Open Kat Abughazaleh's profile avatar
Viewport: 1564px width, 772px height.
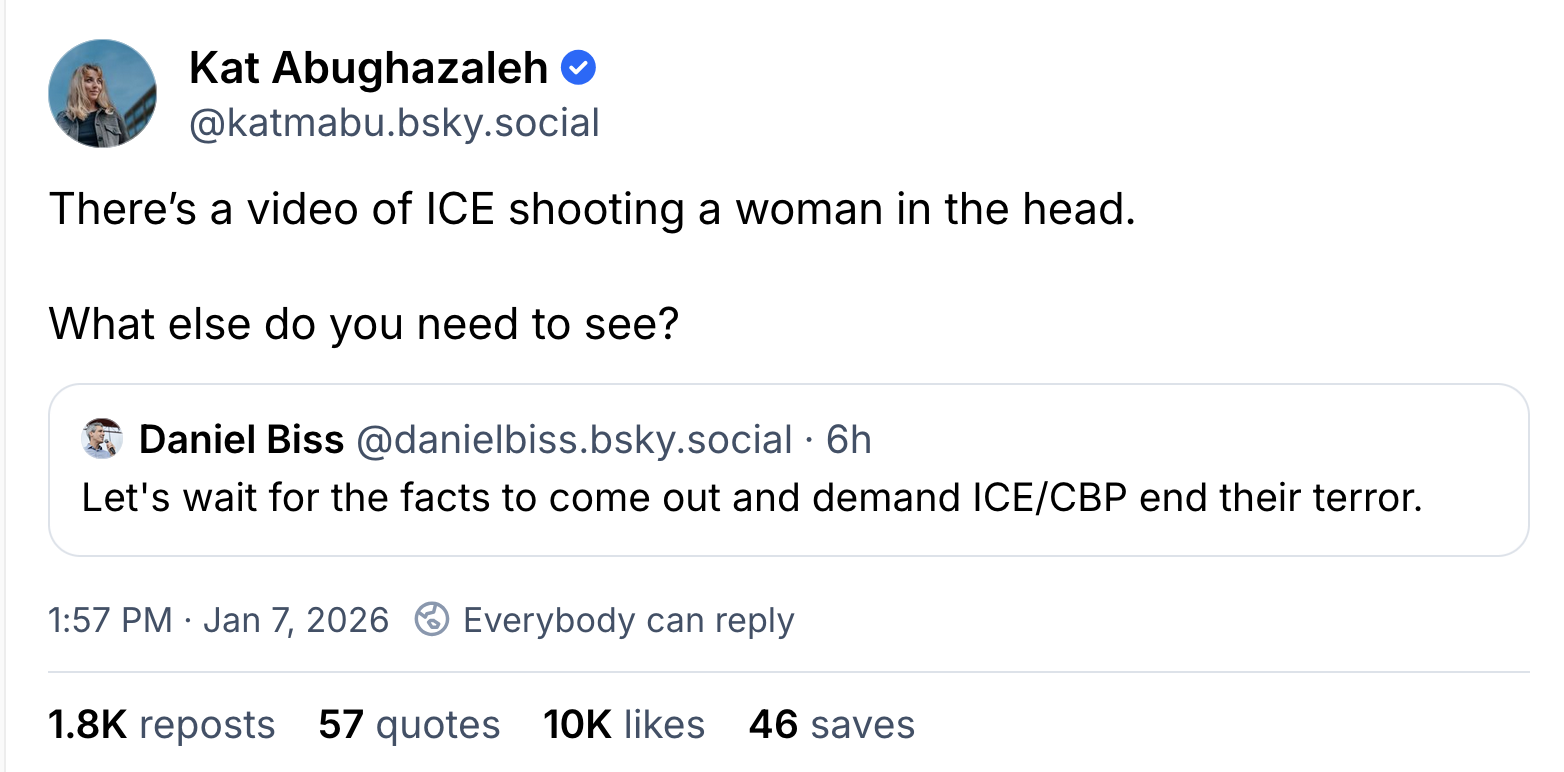tap(102, 94)
